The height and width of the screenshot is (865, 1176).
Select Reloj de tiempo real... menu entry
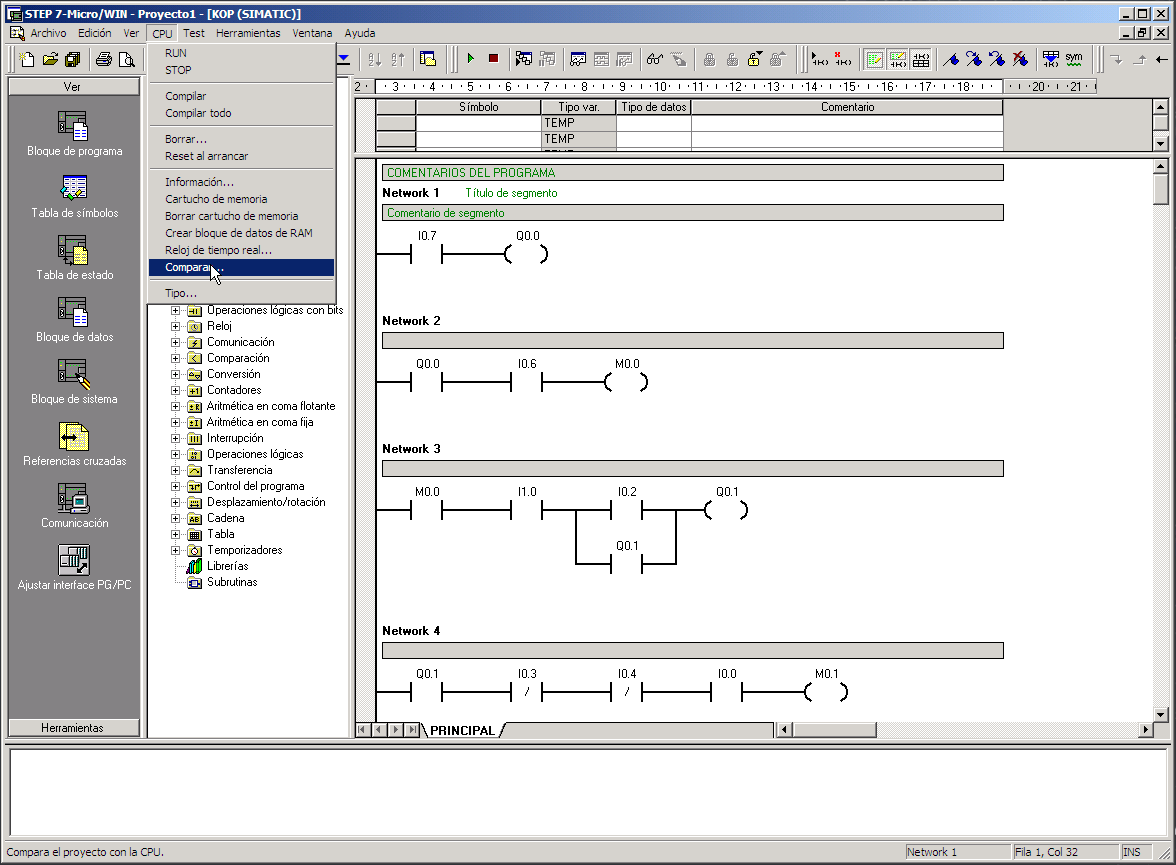point(242,250)
